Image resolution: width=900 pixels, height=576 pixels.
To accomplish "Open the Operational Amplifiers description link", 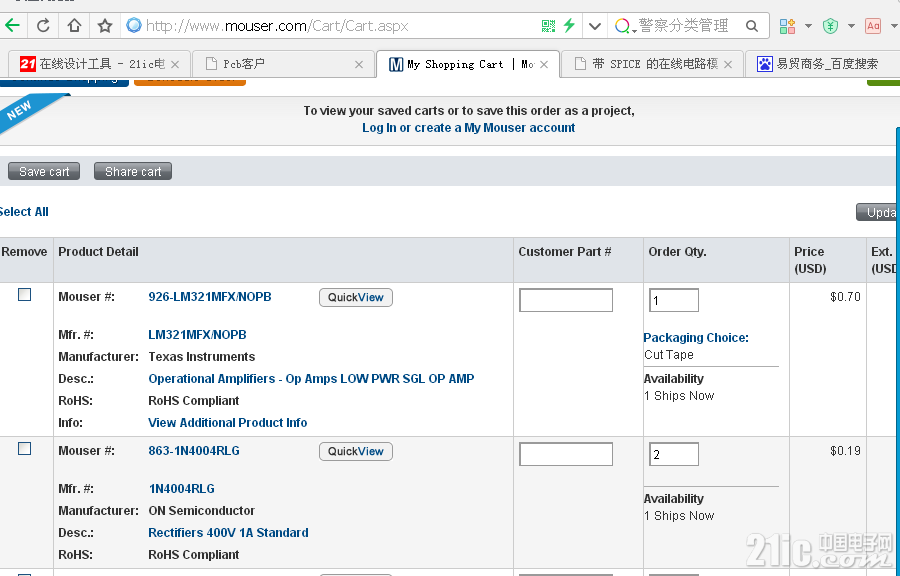I will [311, 379].
